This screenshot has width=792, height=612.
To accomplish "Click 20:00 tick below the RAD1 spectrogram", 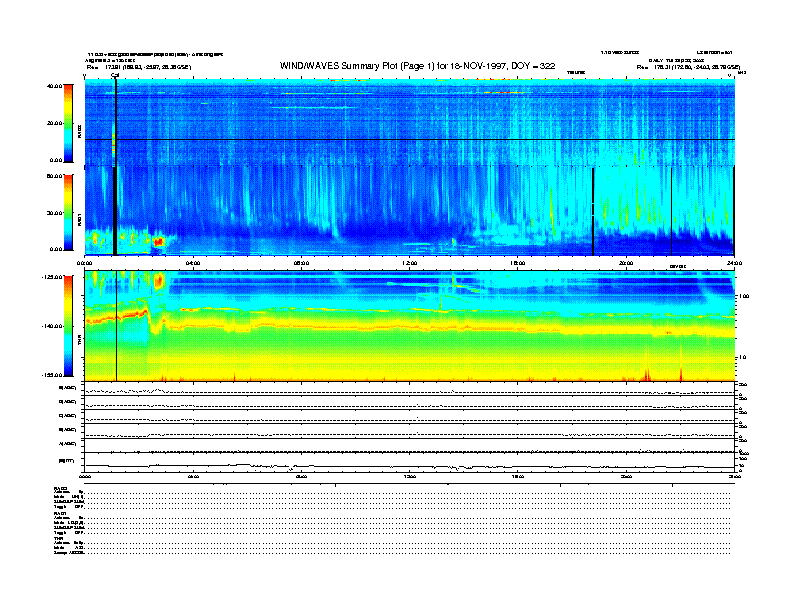I will pos(626,263).
